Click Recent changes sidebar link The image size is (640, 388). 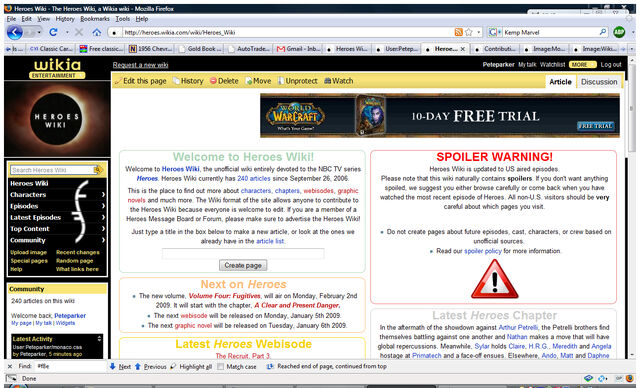pos(78,252)
